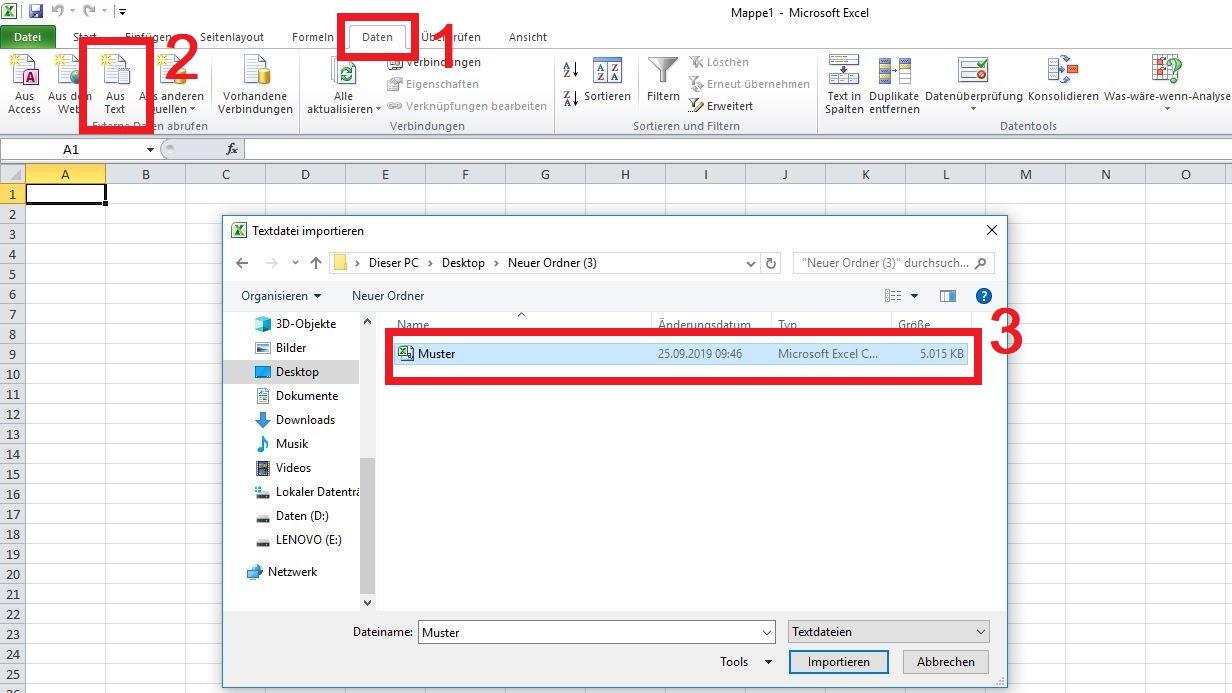Click the Importieren button
Viewport: 1232px width, 693px height.
(x=838, y=662)
